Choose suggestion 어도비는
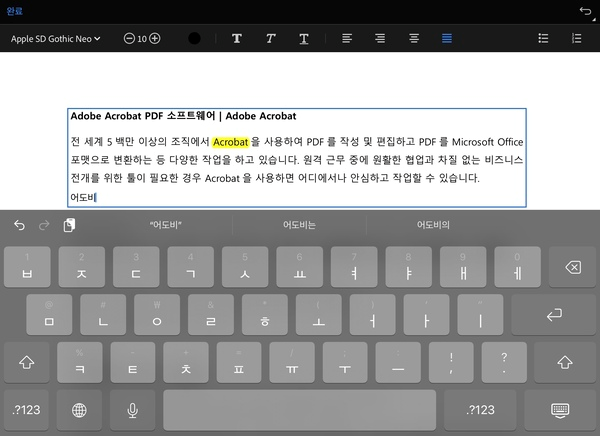600x436 pixels. (299, 225)
